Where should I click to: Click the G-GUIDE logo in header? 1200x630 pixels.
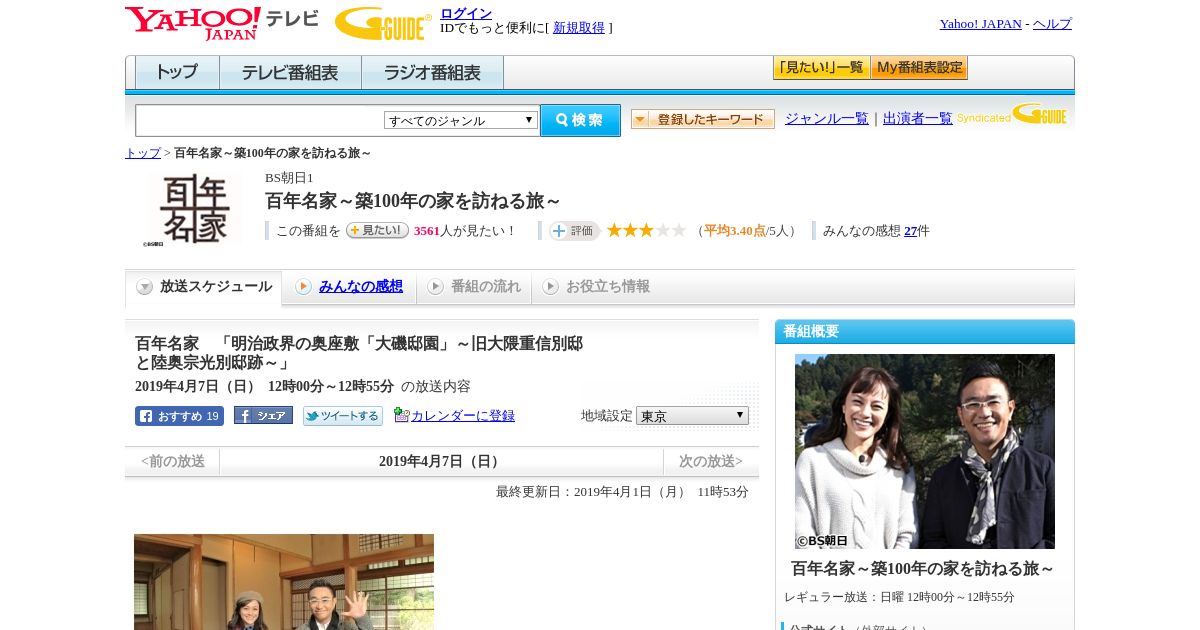(x=383, y=23)
